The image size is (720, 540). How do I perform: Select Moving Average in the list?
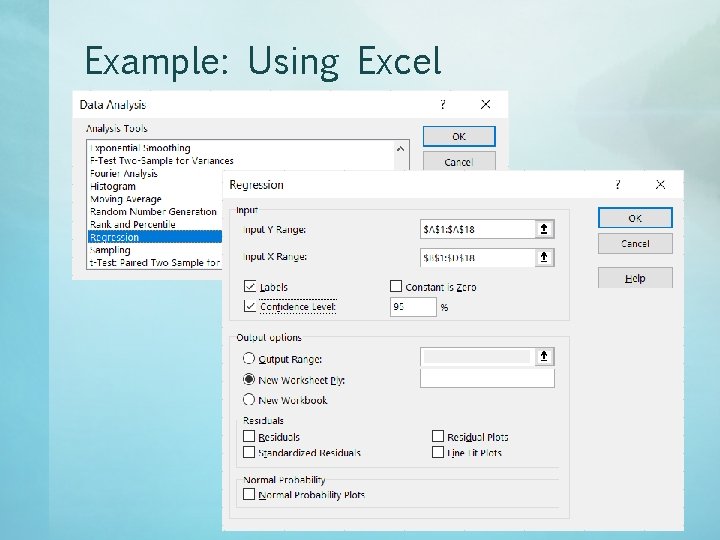tap(126, 199)
